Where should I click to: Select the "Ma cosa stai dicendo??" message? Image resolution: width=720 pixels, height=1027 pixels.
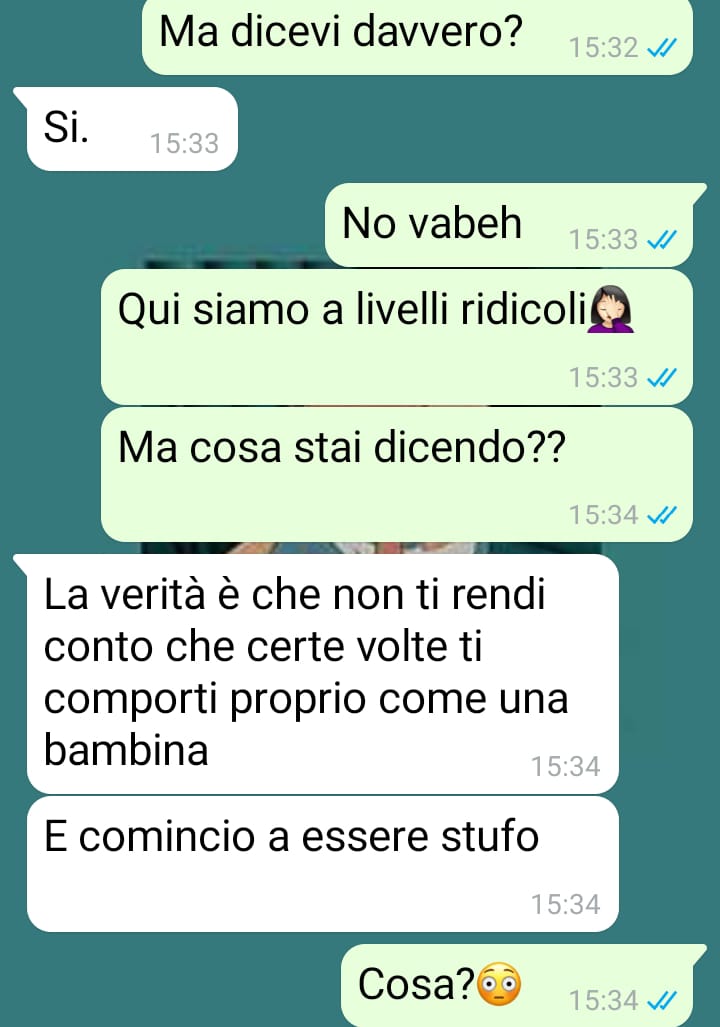tap(396, 474)
